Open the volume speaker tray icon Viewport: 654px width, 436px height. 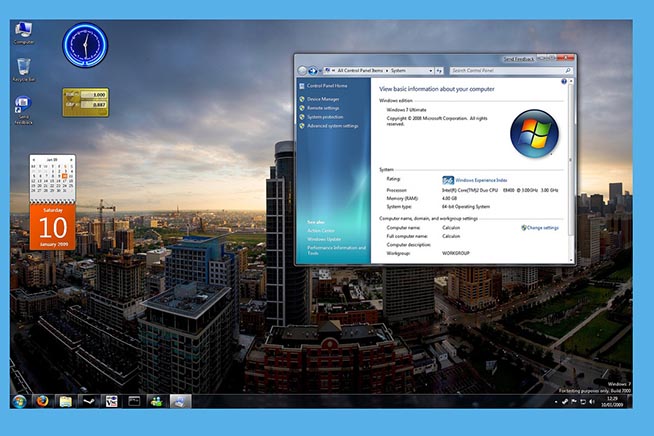592,402
